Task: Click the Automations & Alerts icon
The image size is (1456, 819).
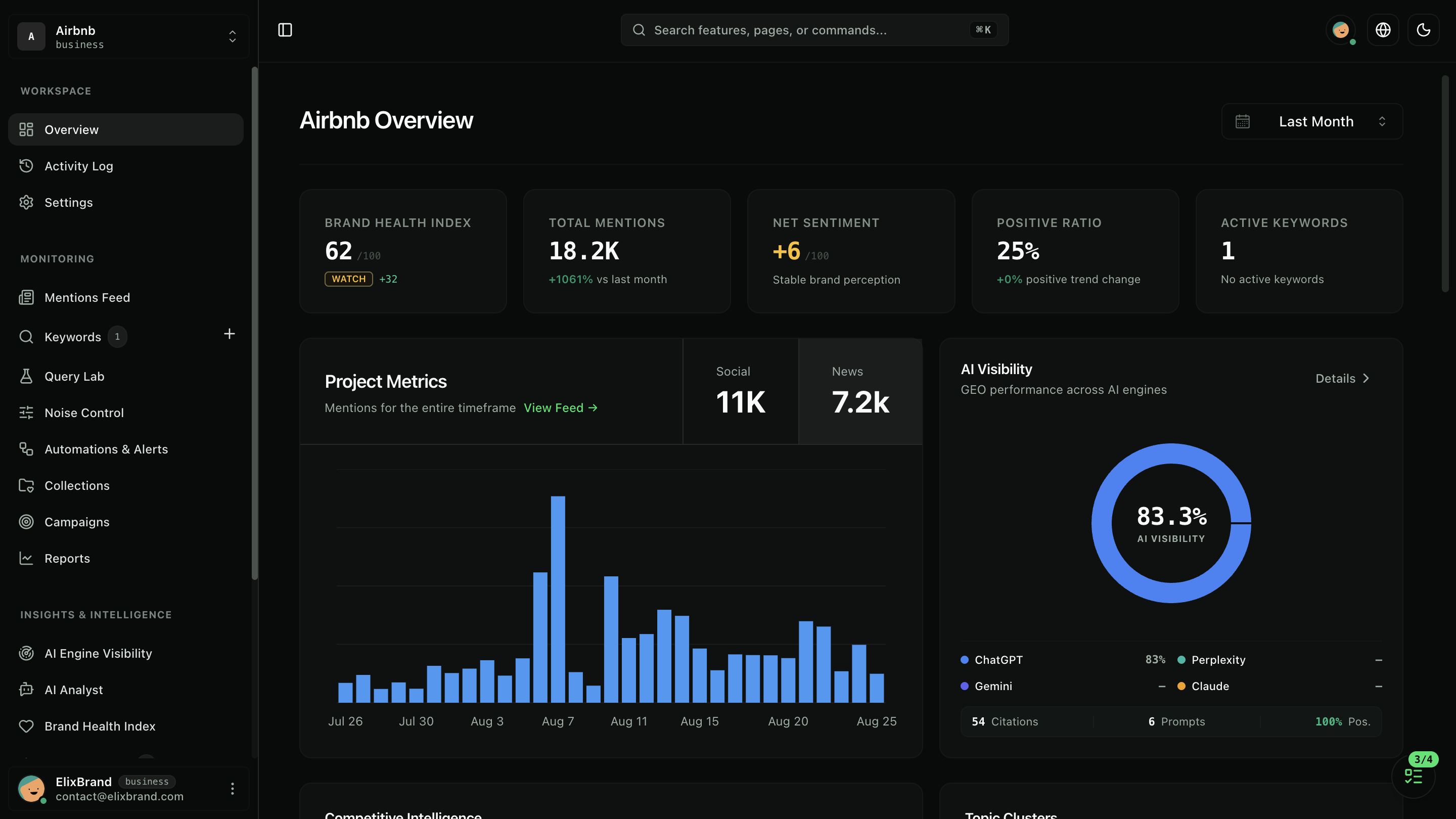Action: (26, 449)
